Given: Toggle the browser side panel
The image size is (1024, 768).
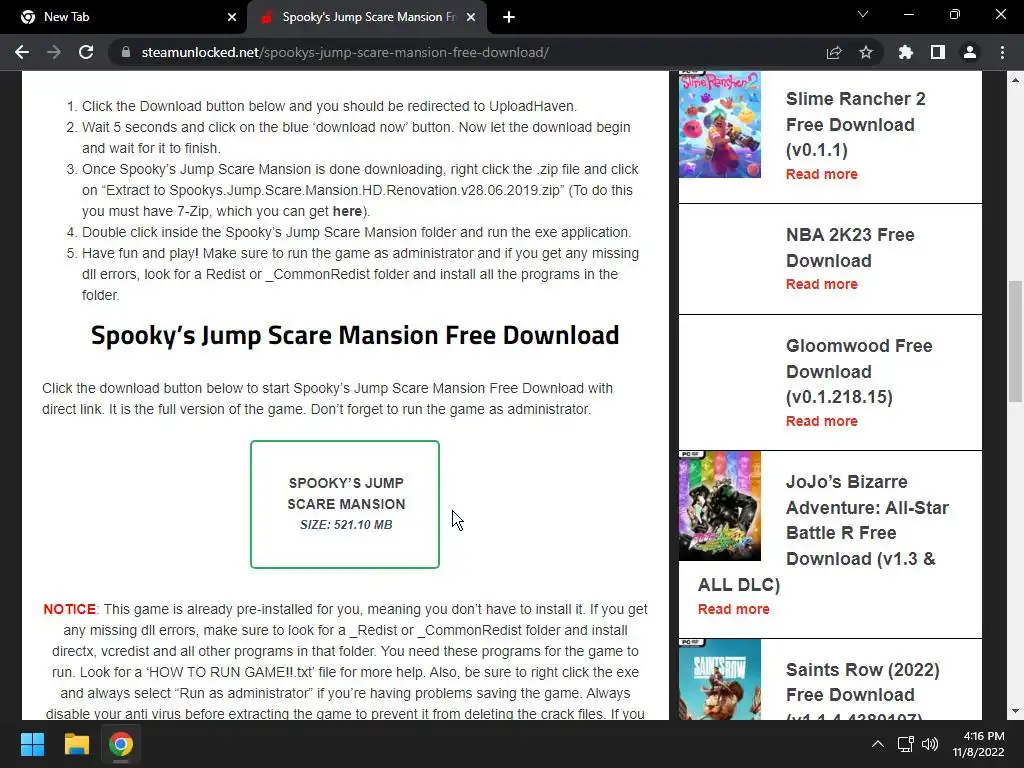Looking at the screenshot, I should [938, 52].
